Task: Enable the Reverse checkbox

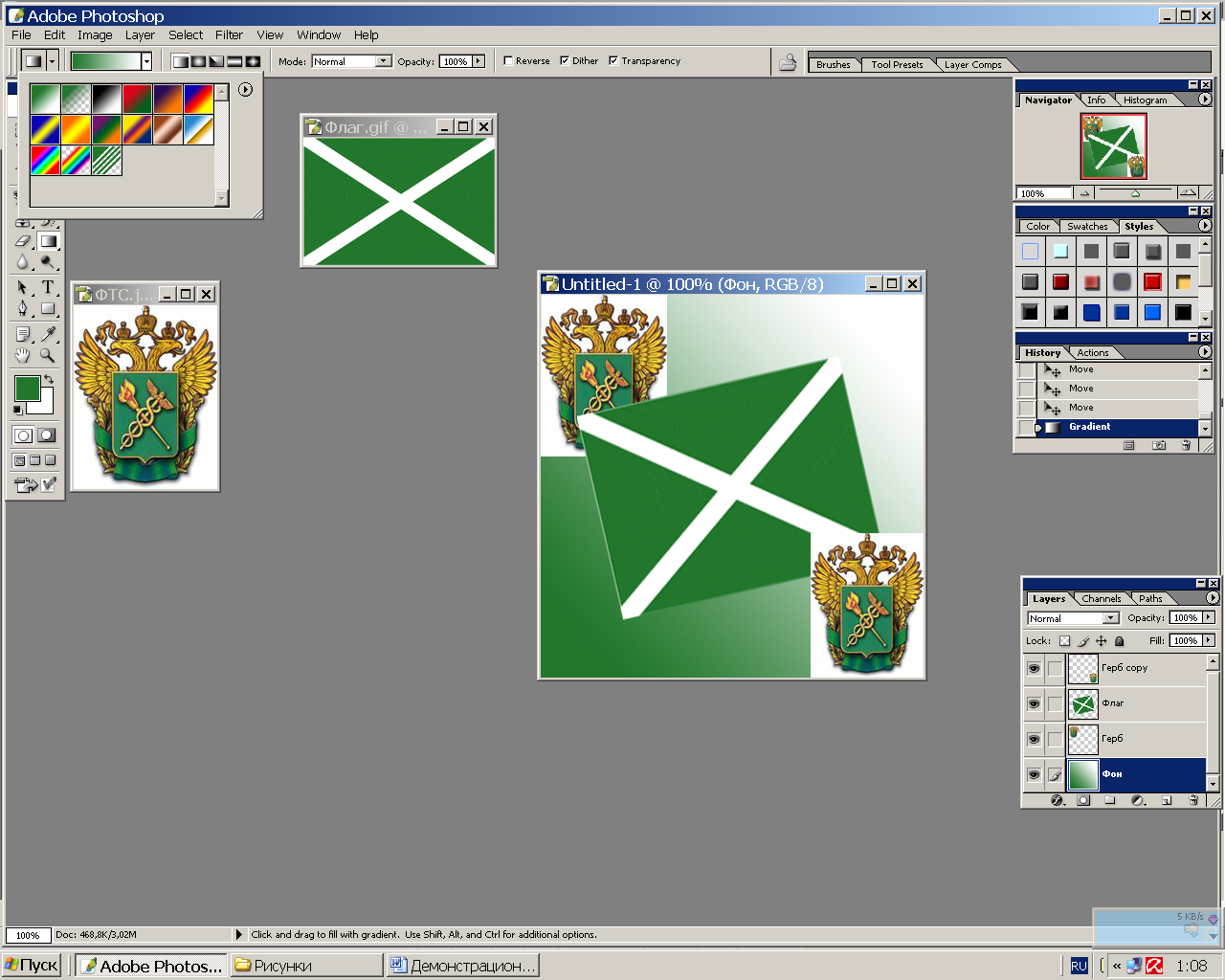Action: click(x=508, y=60)
